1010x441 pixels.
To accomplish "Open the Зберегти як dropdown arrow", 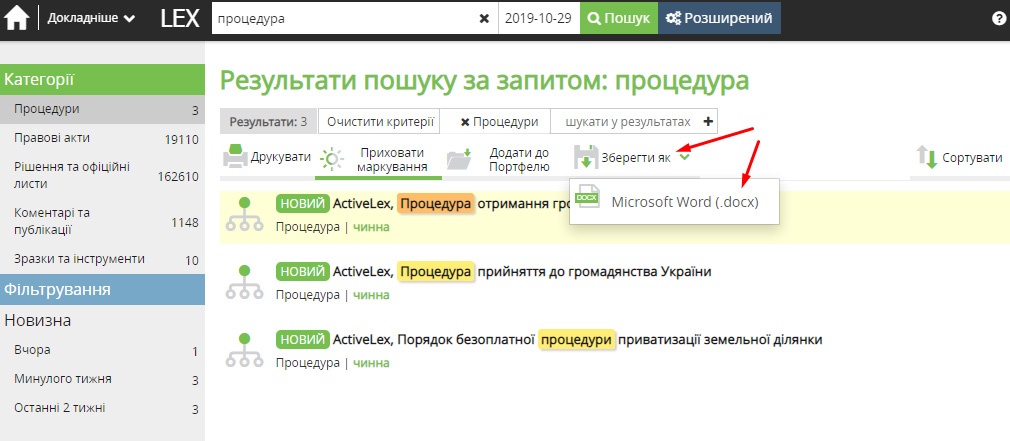I will coord(684,155).
